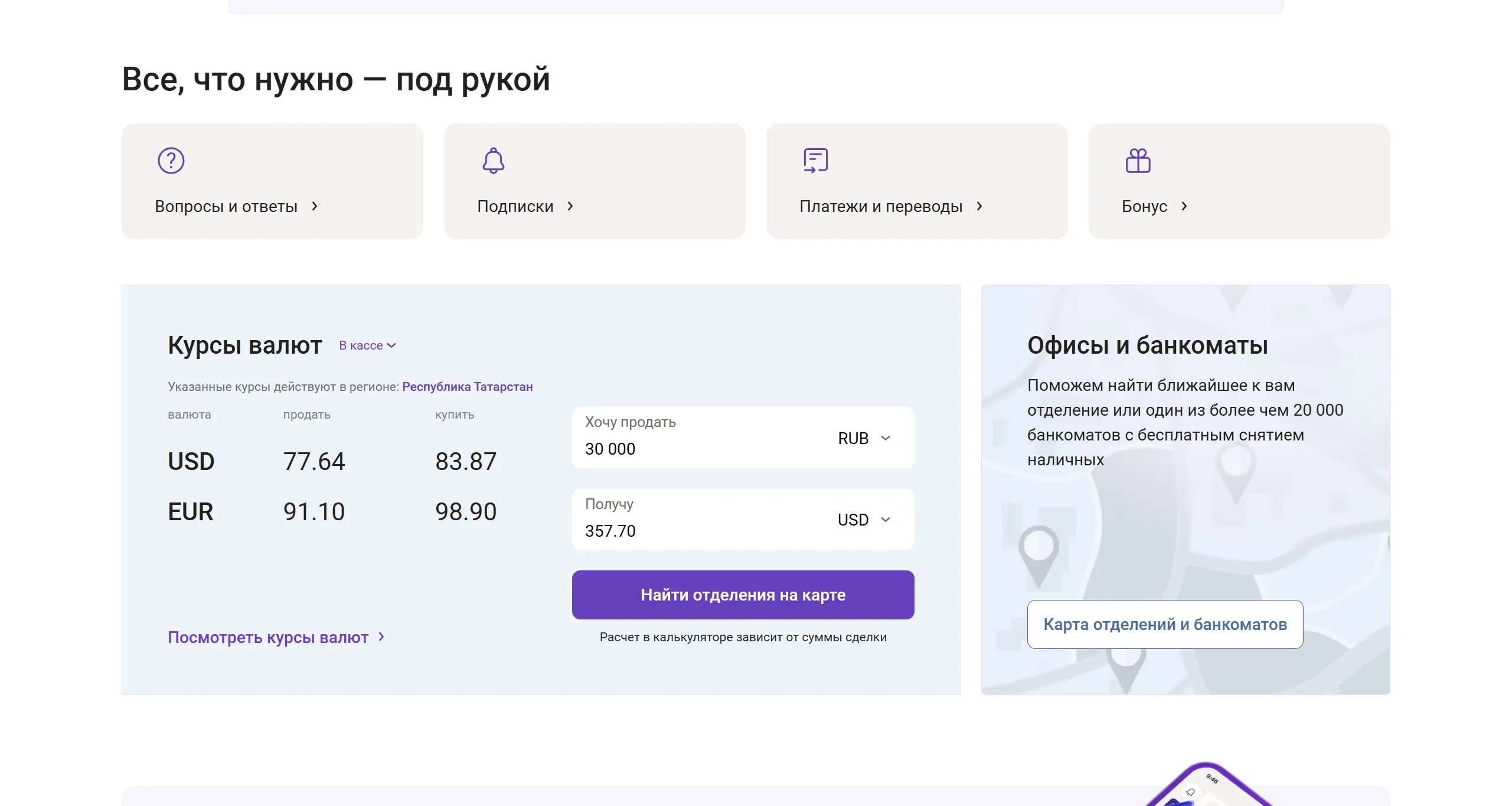
Task: Click the arrow chevron next to Бонус
Action: point(1185,207)
